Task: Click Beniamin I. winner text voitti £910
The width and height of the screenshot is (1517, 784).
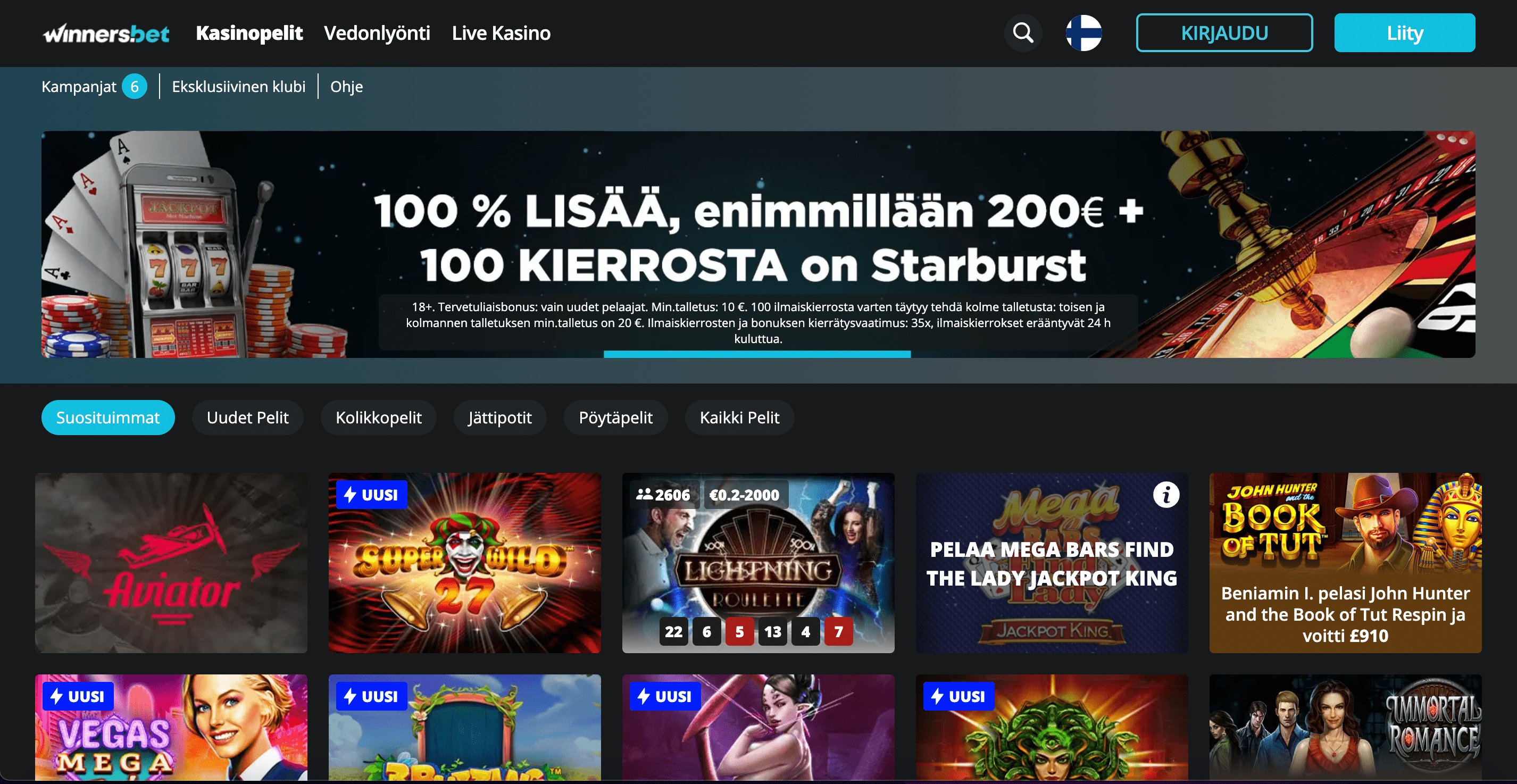Action: [x=1345, y=614]
